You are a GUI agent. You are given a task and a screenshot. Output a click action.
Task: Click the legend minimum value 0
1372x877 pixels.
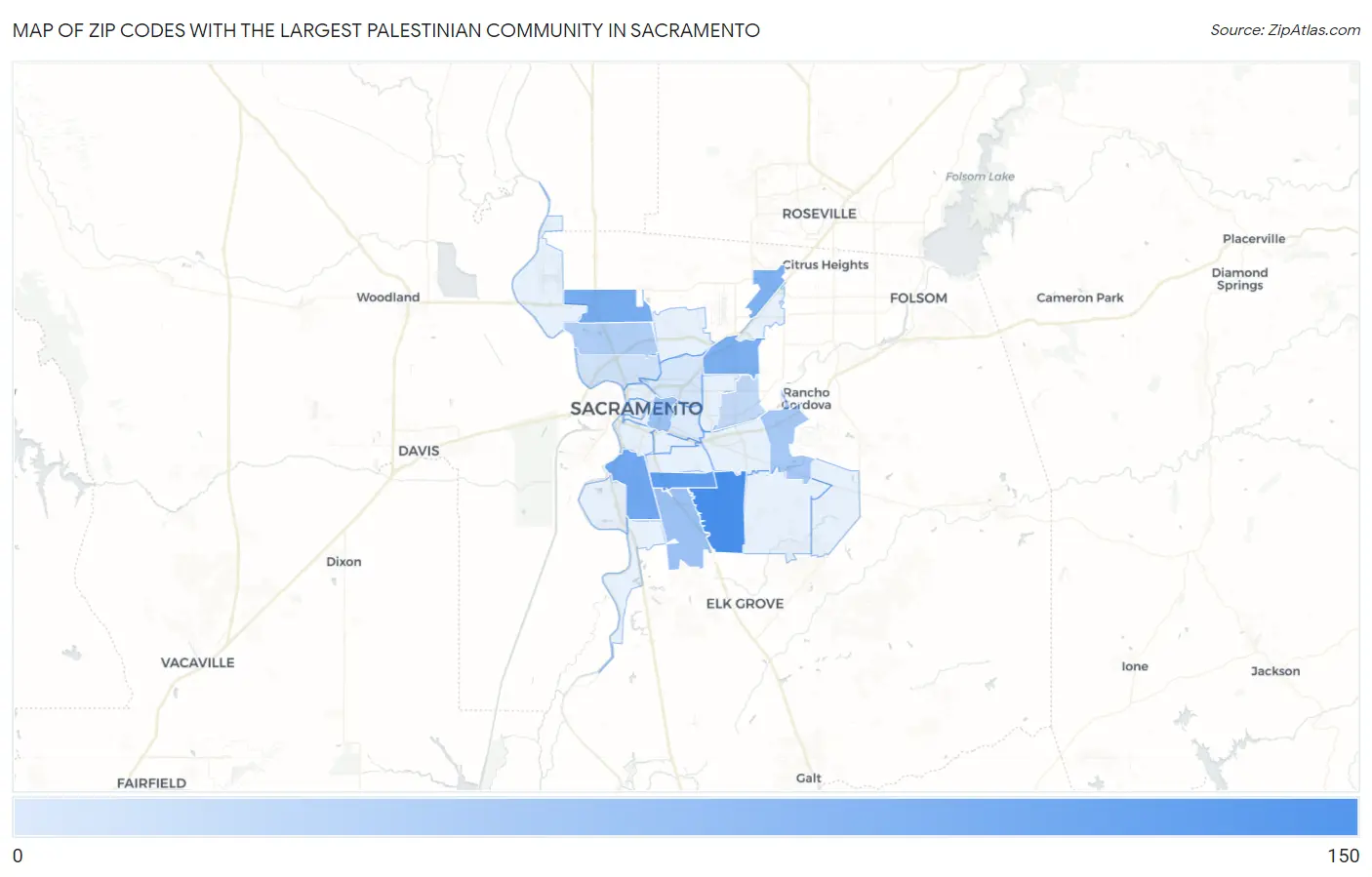(x=18, y=856)
